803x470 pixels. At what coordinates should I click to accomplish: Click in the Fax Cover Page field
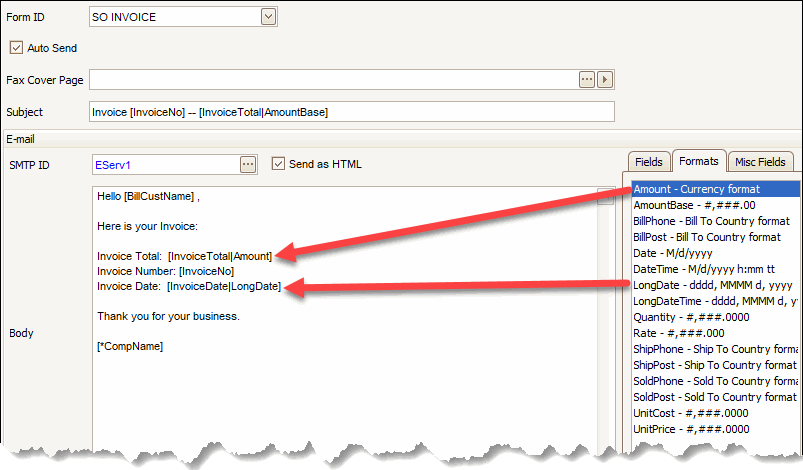[x=330, y=80]
